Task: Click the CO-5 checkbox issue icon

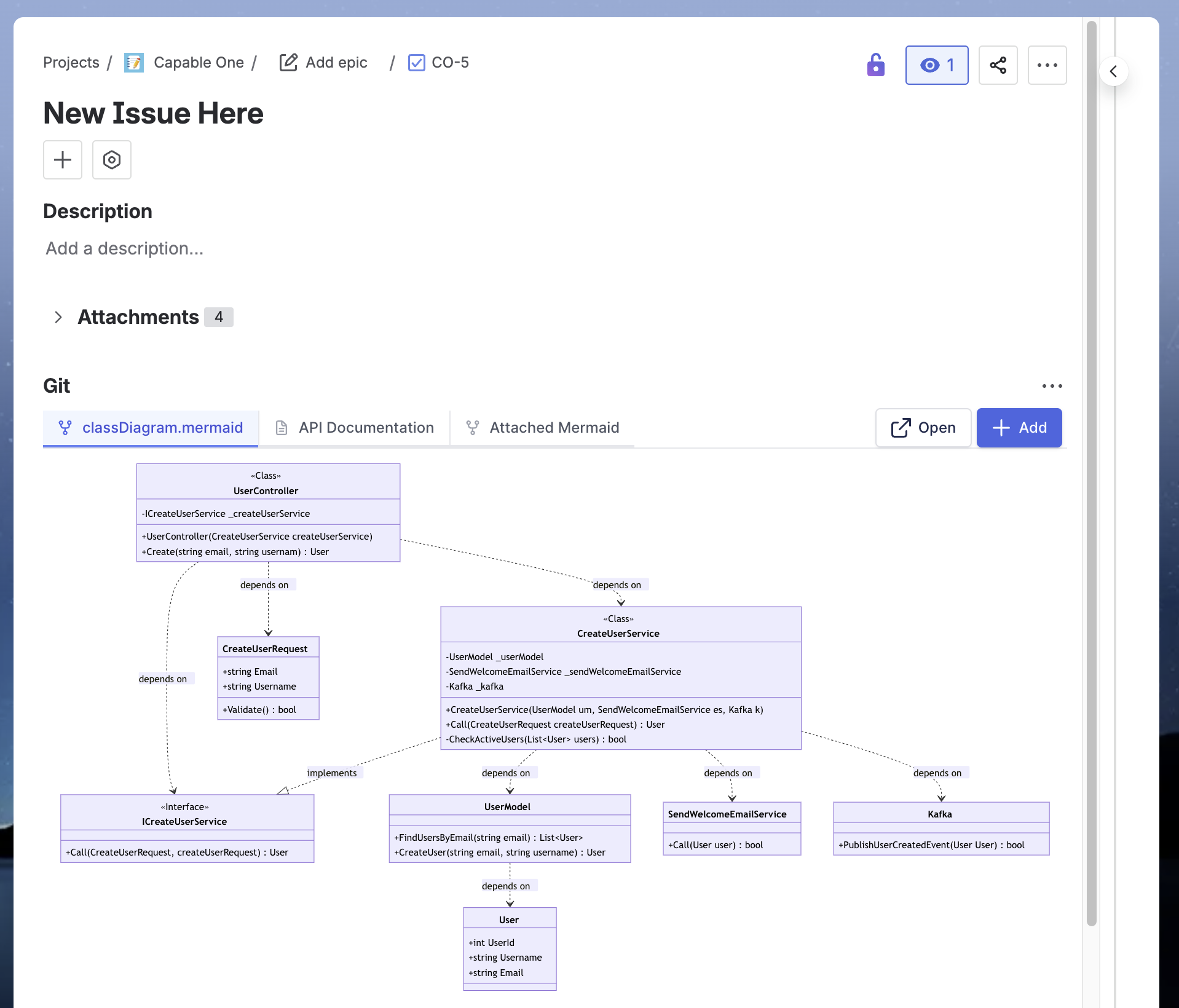Action: point(416,63)
